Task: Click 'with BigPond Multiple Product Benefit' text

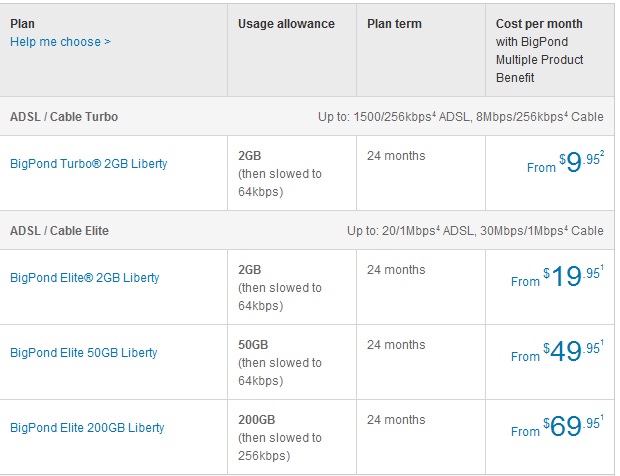Action: 539,60
